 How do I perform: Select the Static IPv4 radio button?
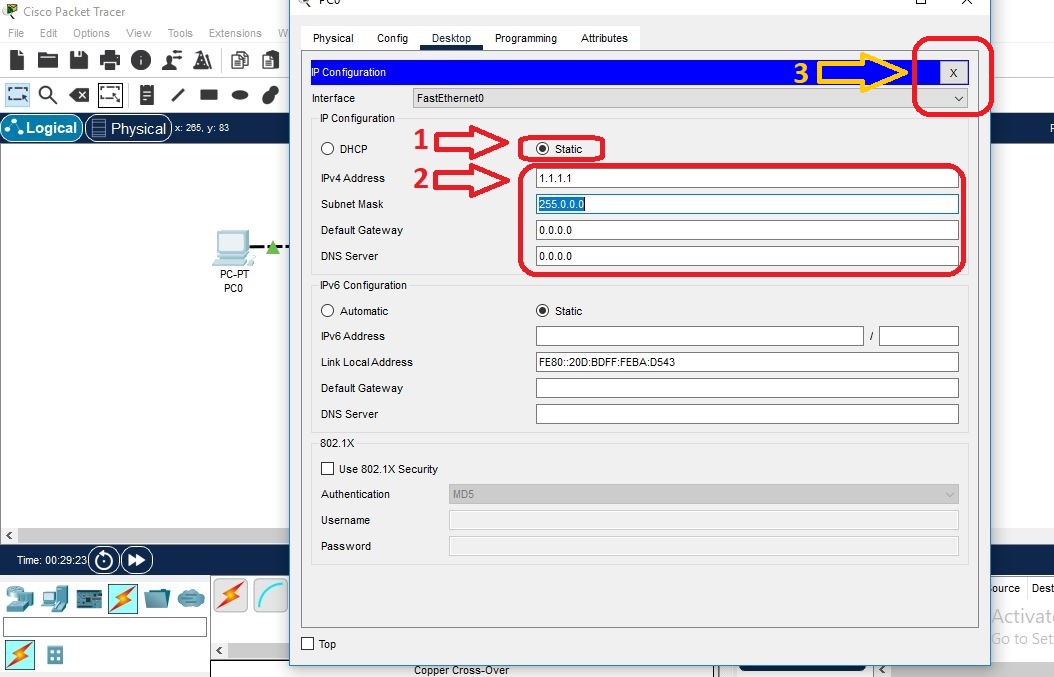[541, 147]
